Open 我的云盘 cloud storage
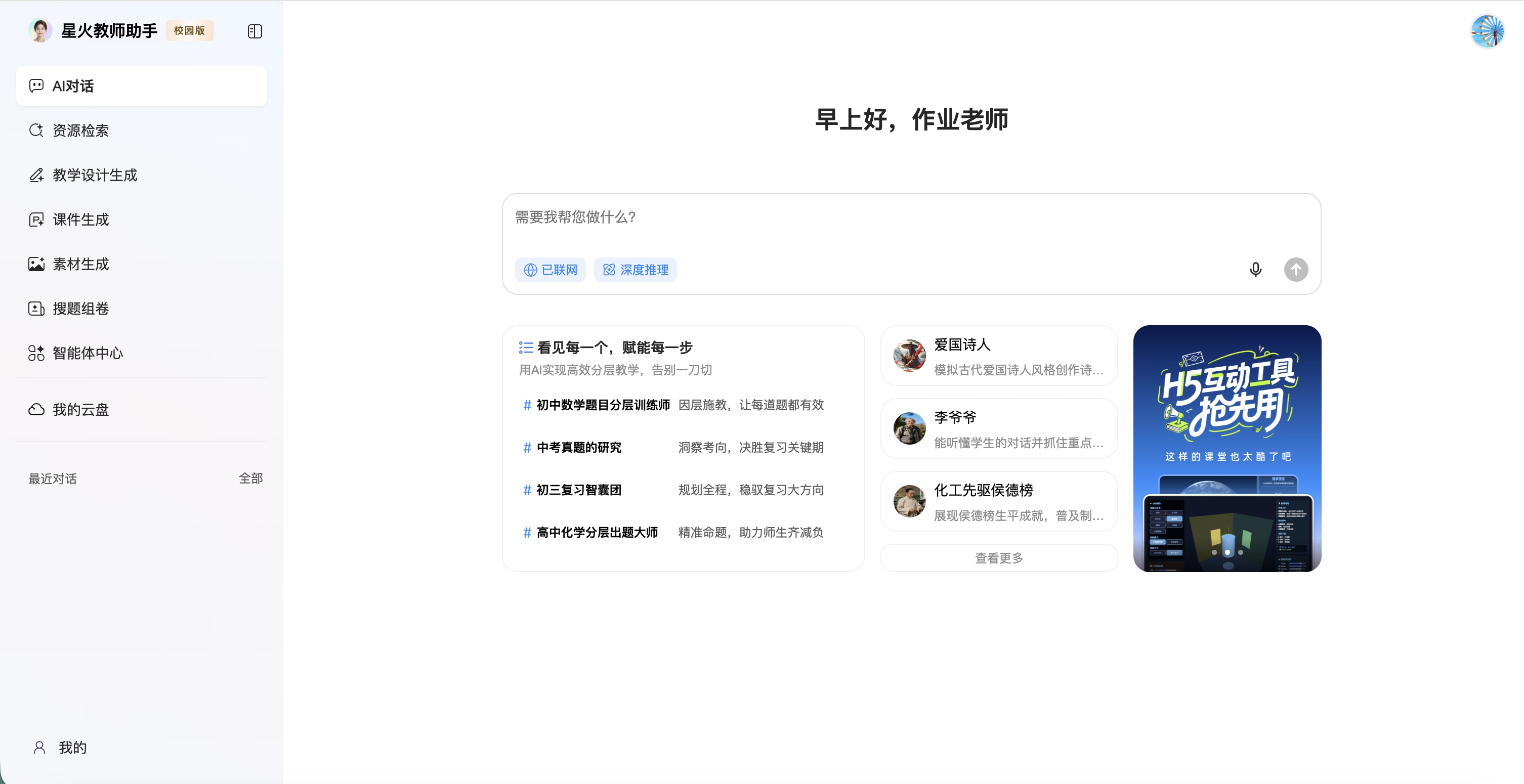 [x=80, y=409]
